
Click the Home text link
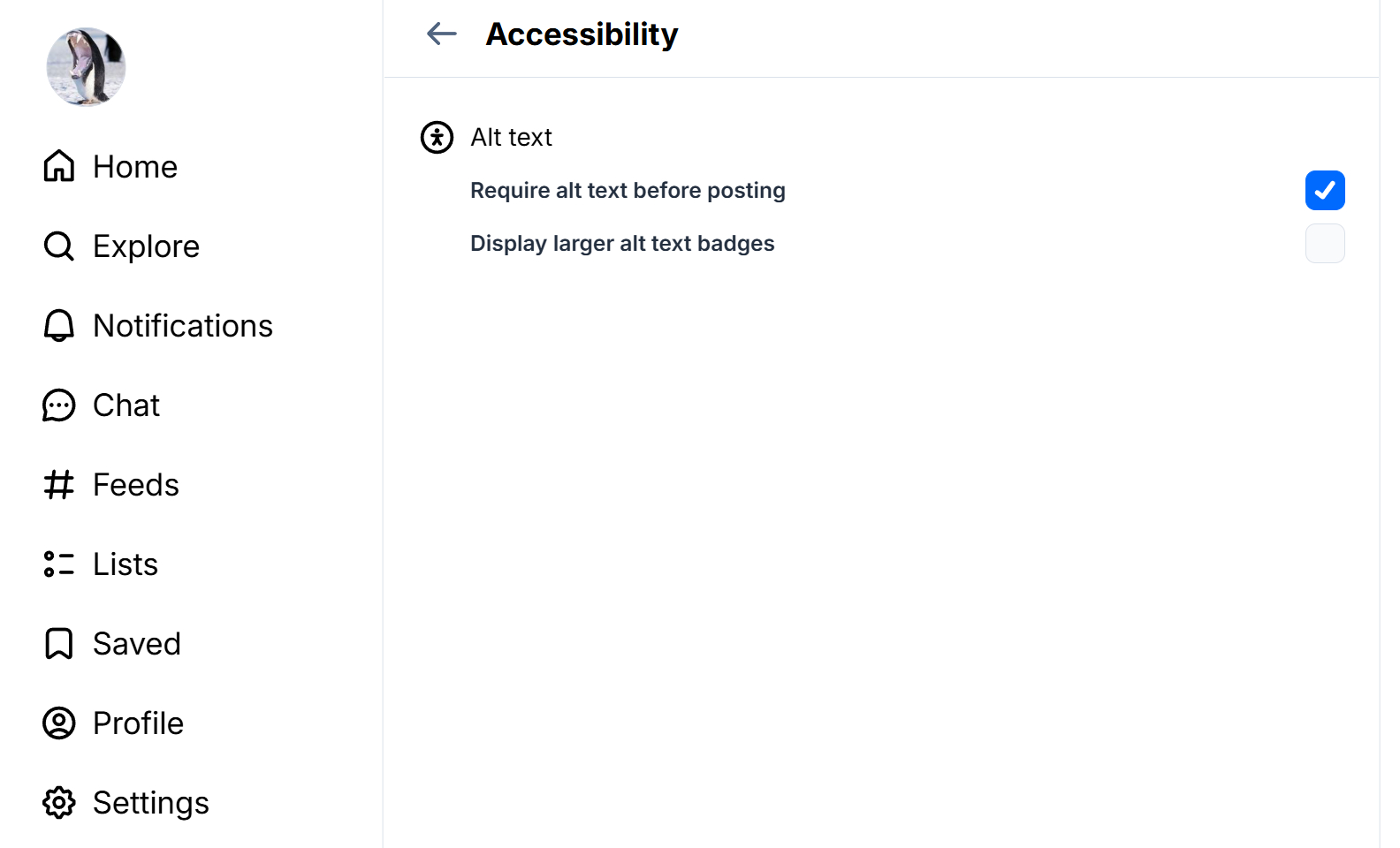pos(135,167)
